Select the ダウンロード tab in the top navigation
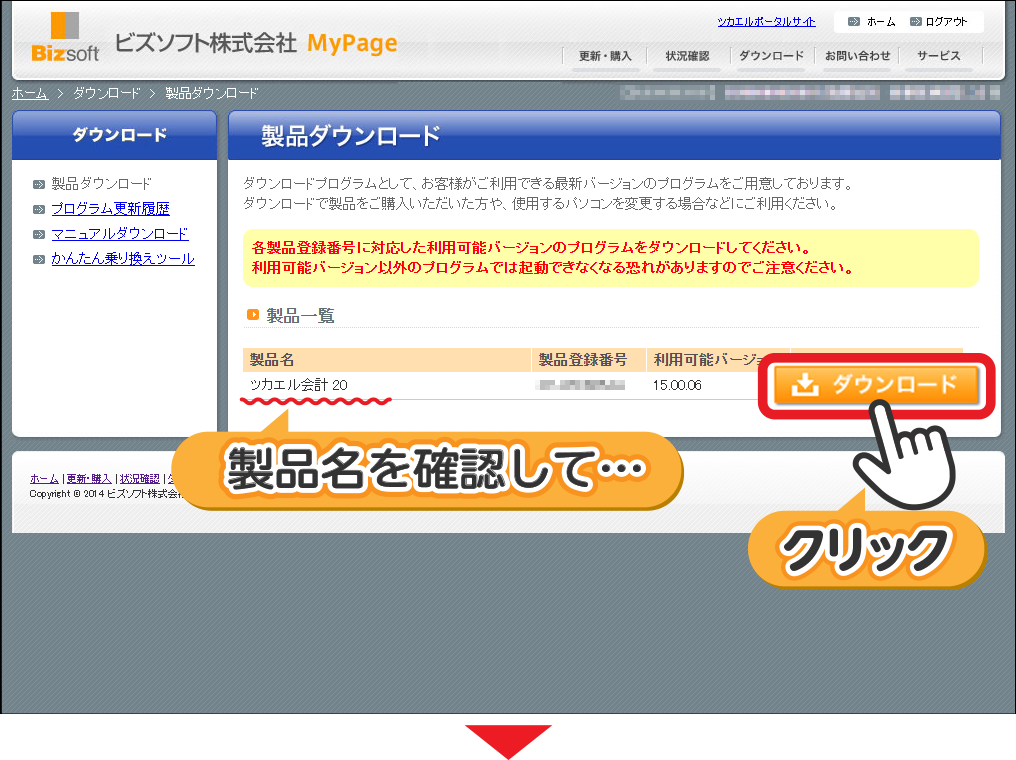The width and height of the screenshot is (1016, 760). [x=771, y=56]
